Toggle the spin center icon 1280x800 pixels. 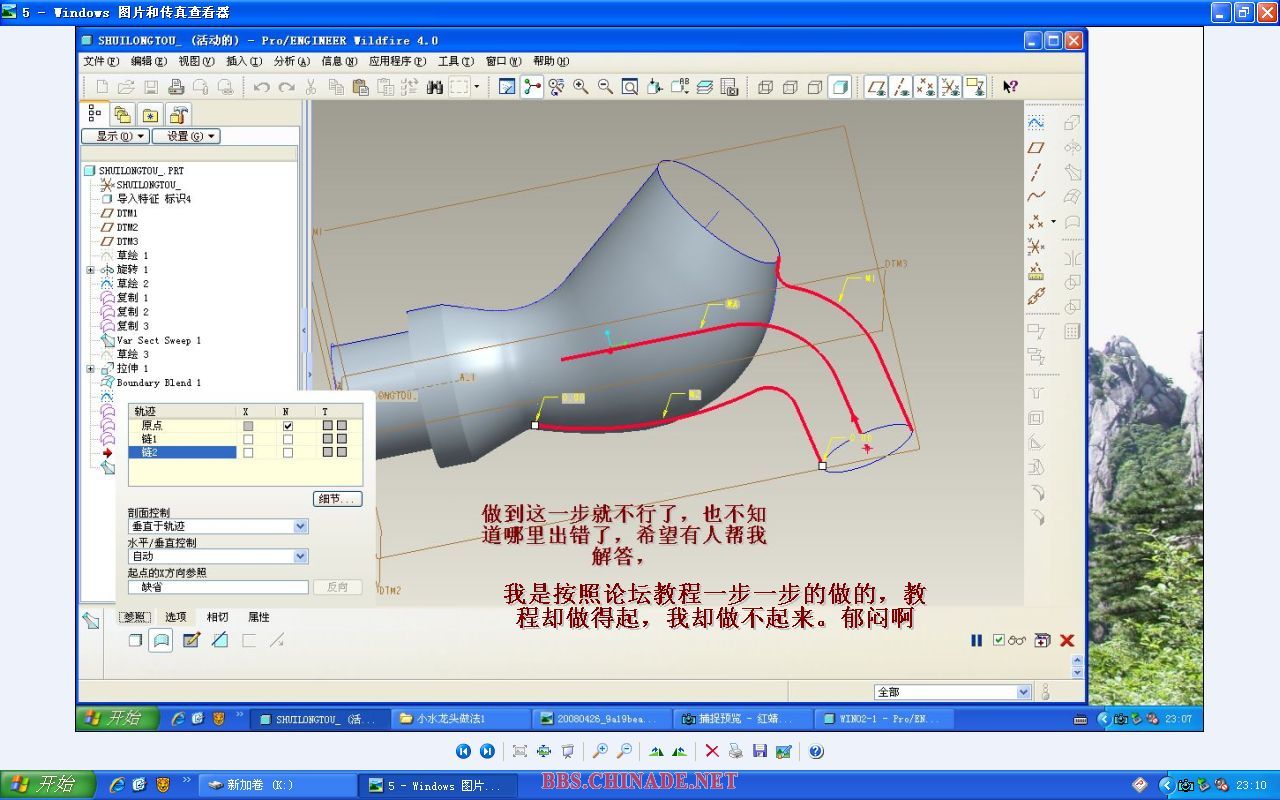click(x=532, y=87)
